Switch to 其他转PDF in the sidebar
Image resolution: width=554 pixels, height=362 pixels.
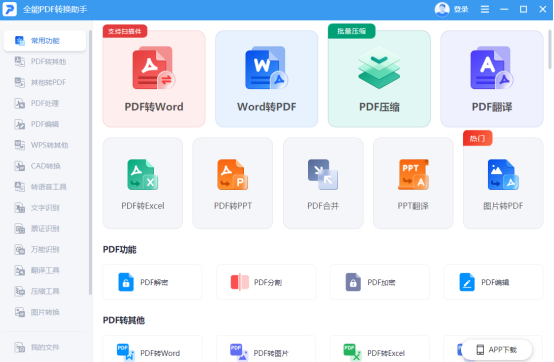pyautogui.click(x=45, y=82)
